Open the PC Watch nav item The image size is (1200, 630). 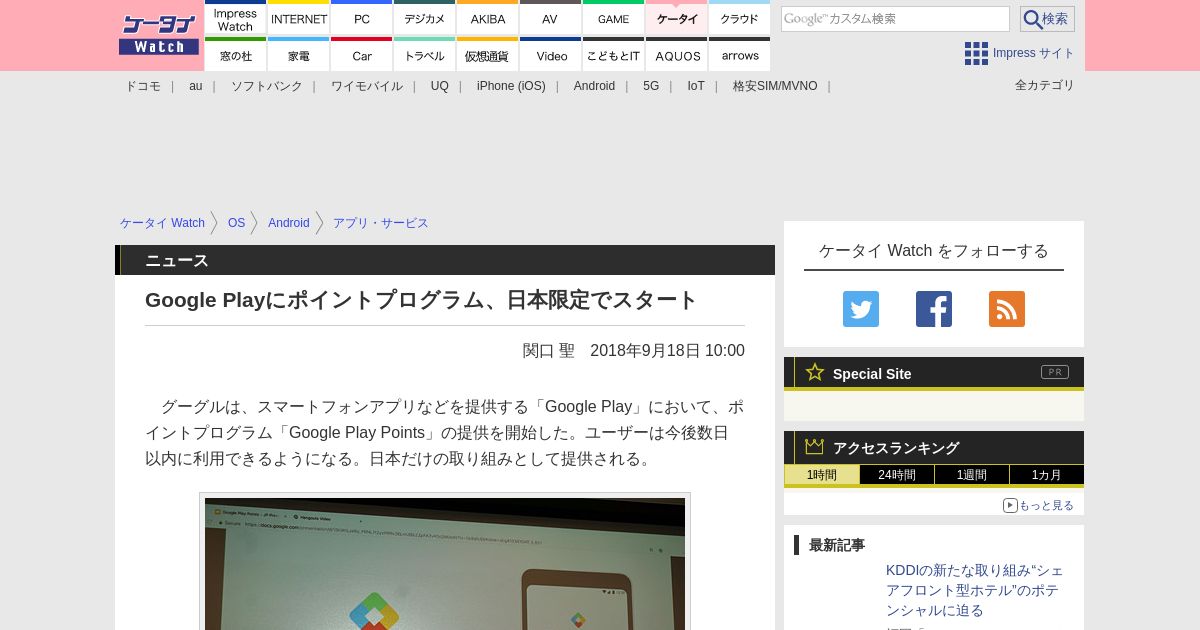[x=362, y=18]
